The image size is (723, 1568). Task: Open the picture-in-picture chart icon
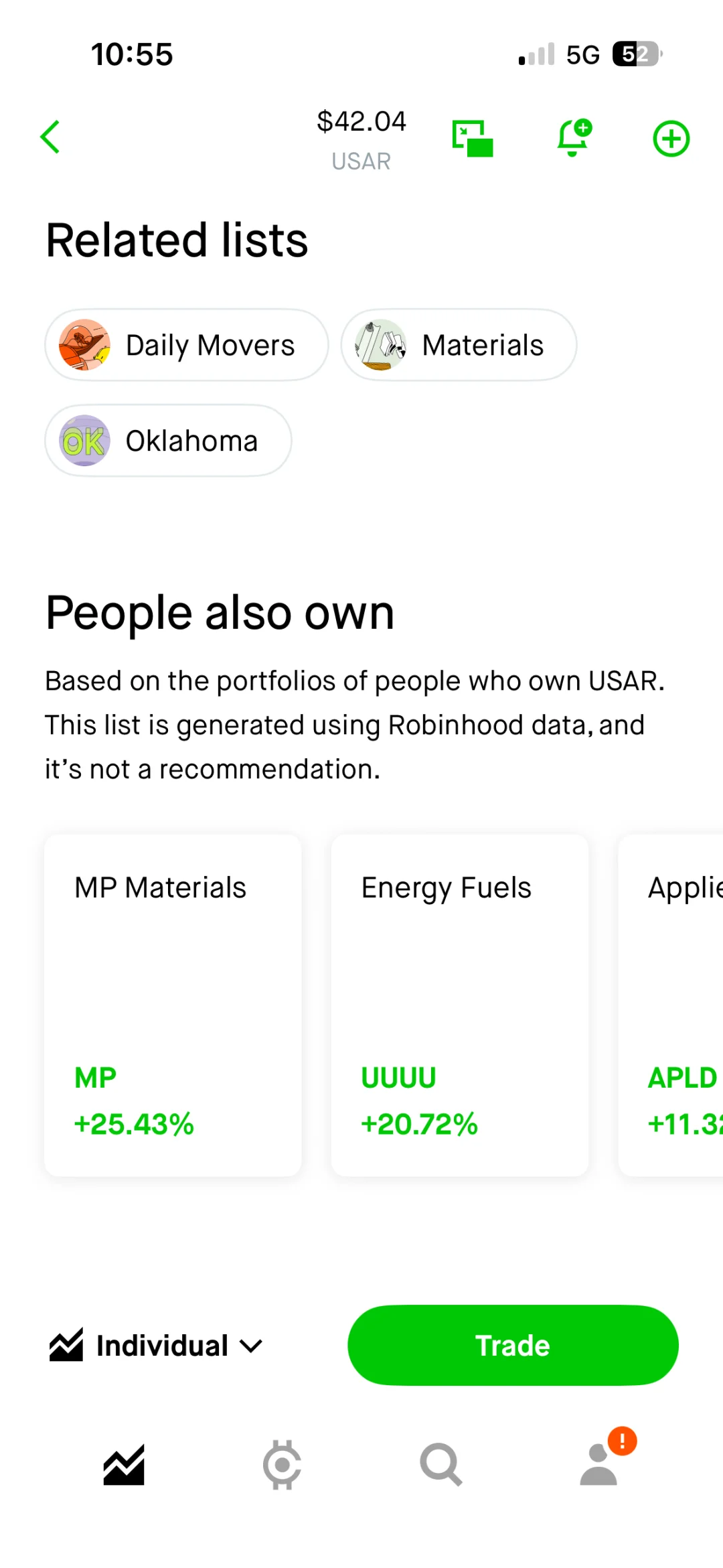pos(473,139)
